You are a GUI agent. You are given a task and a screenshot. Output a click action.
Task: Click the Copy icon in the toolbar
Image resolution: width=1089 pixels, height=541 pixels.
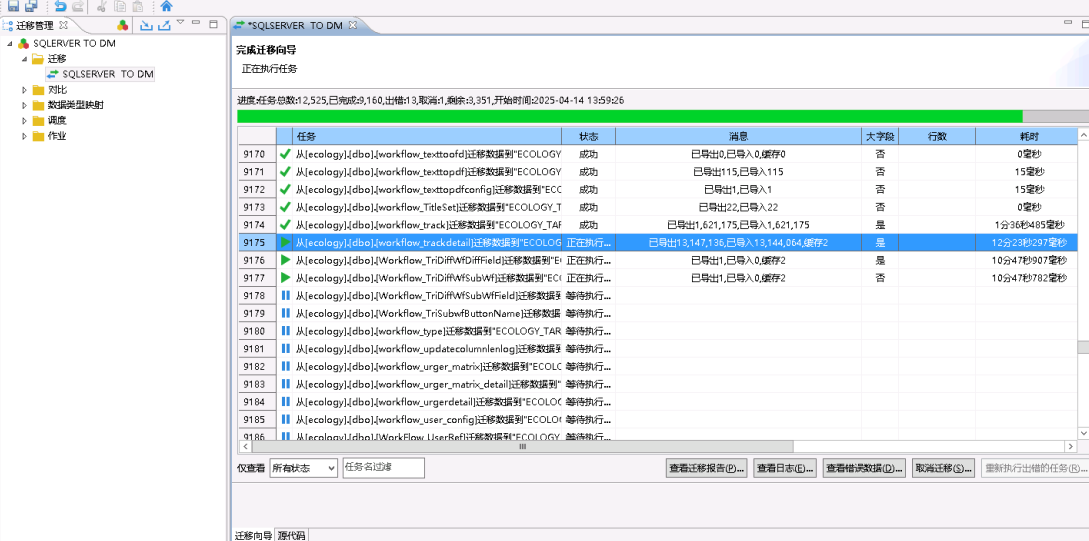tap(119, 6)
